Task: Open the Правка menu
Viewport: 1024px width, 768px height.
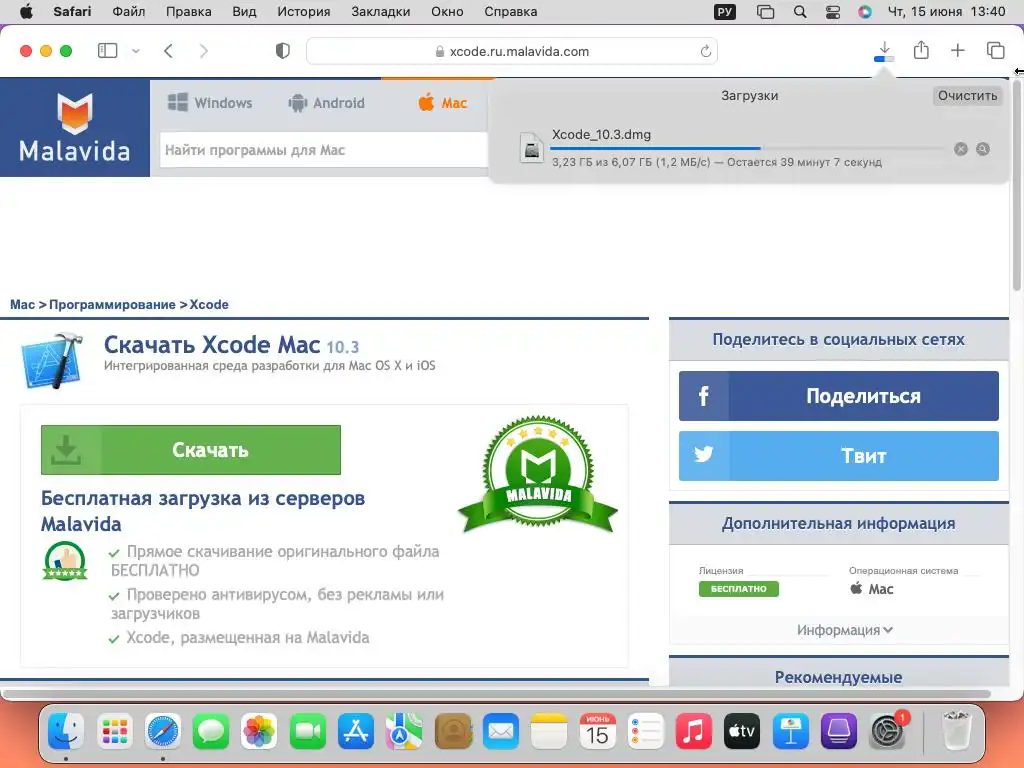Action: [x=189, y=12]
